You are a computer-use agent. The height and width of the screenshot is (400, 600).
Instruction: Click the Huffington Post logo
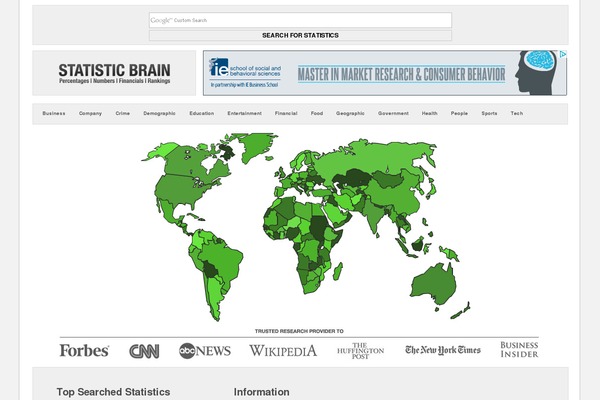(x=360, y=351)
